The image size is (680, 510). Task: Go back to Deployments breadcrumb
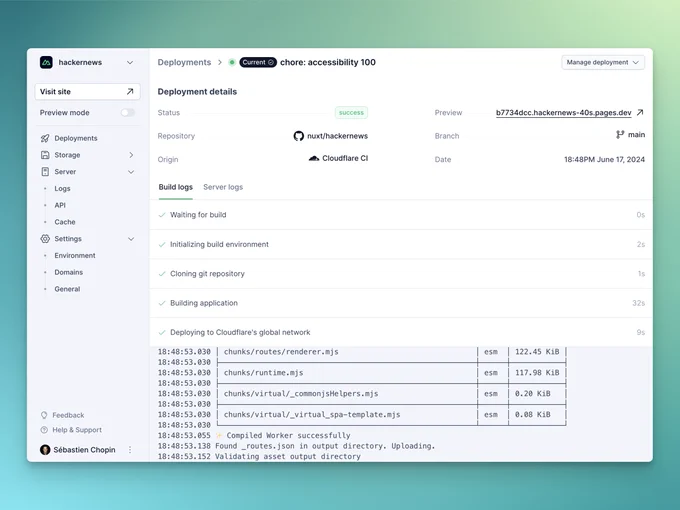coord(184,62)
